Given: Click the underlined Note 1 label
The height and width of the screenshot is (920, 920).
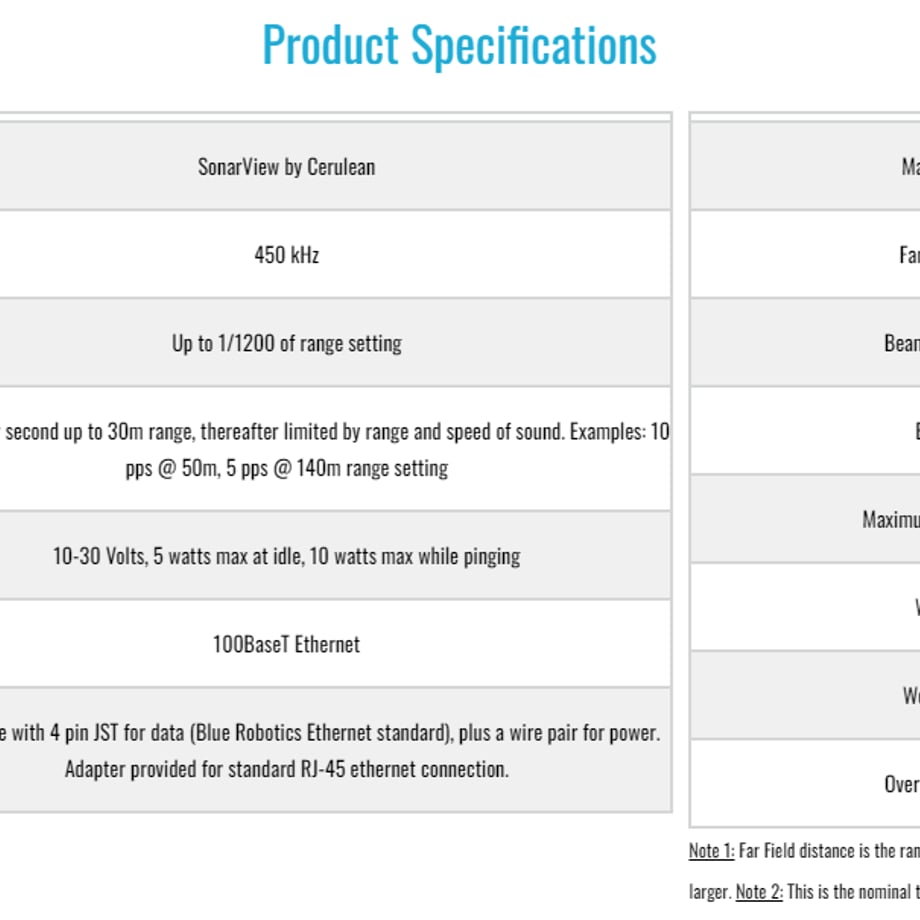Looking at the screenshot, I should (711, 850).
